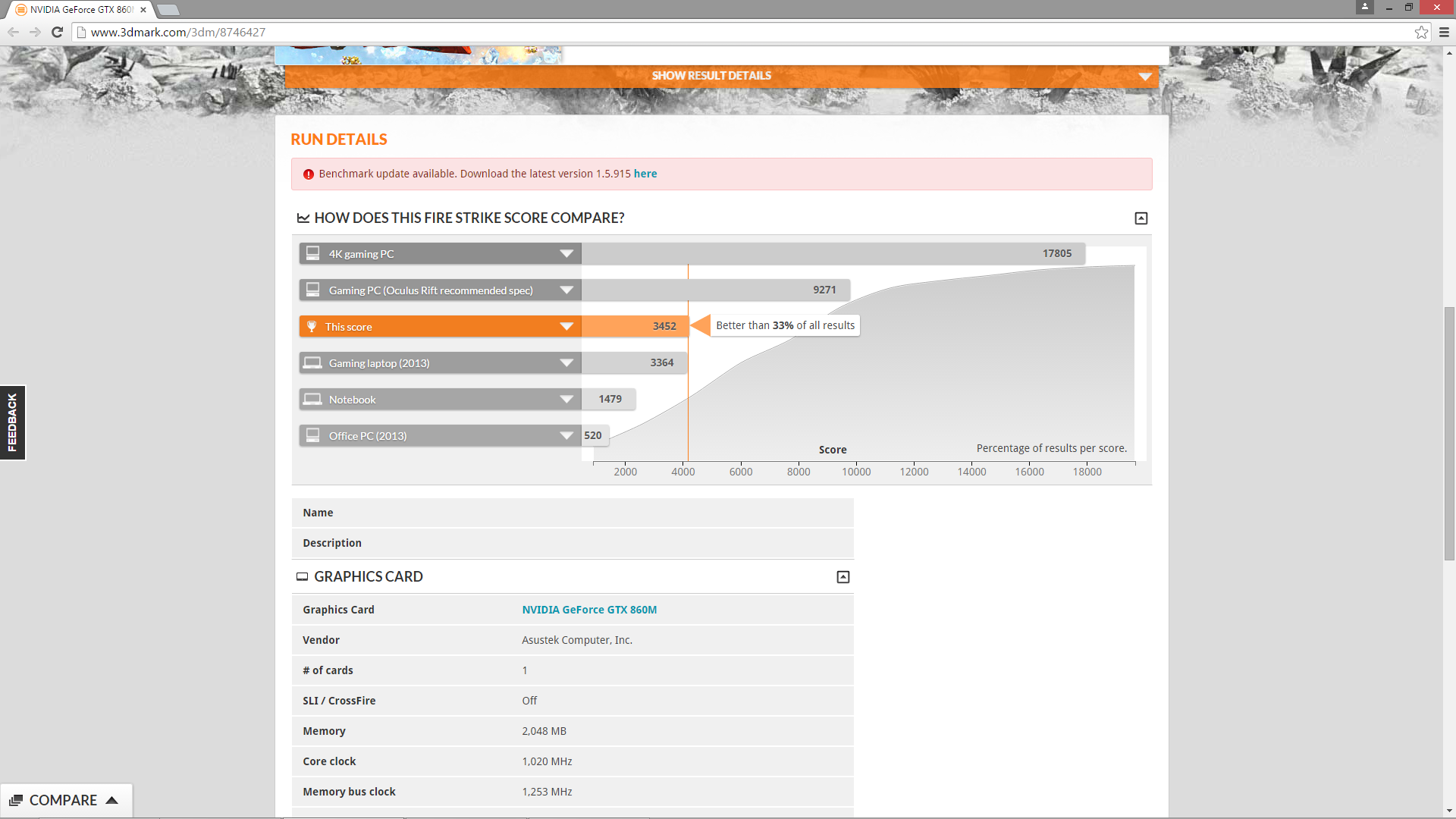The width and height of the screenshot is (1456, 819).
Task: Select the NVIDIA GeForce GTX 860M browser tab
Action: 80,10
